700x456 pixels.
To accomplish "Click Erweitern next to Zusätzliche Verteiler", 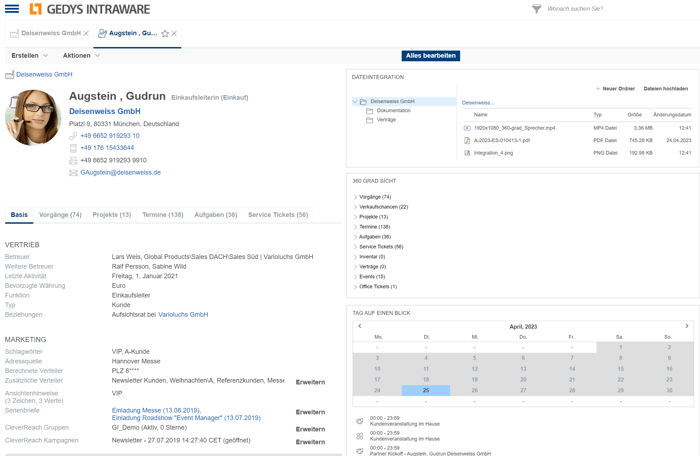I will [310, 382].
